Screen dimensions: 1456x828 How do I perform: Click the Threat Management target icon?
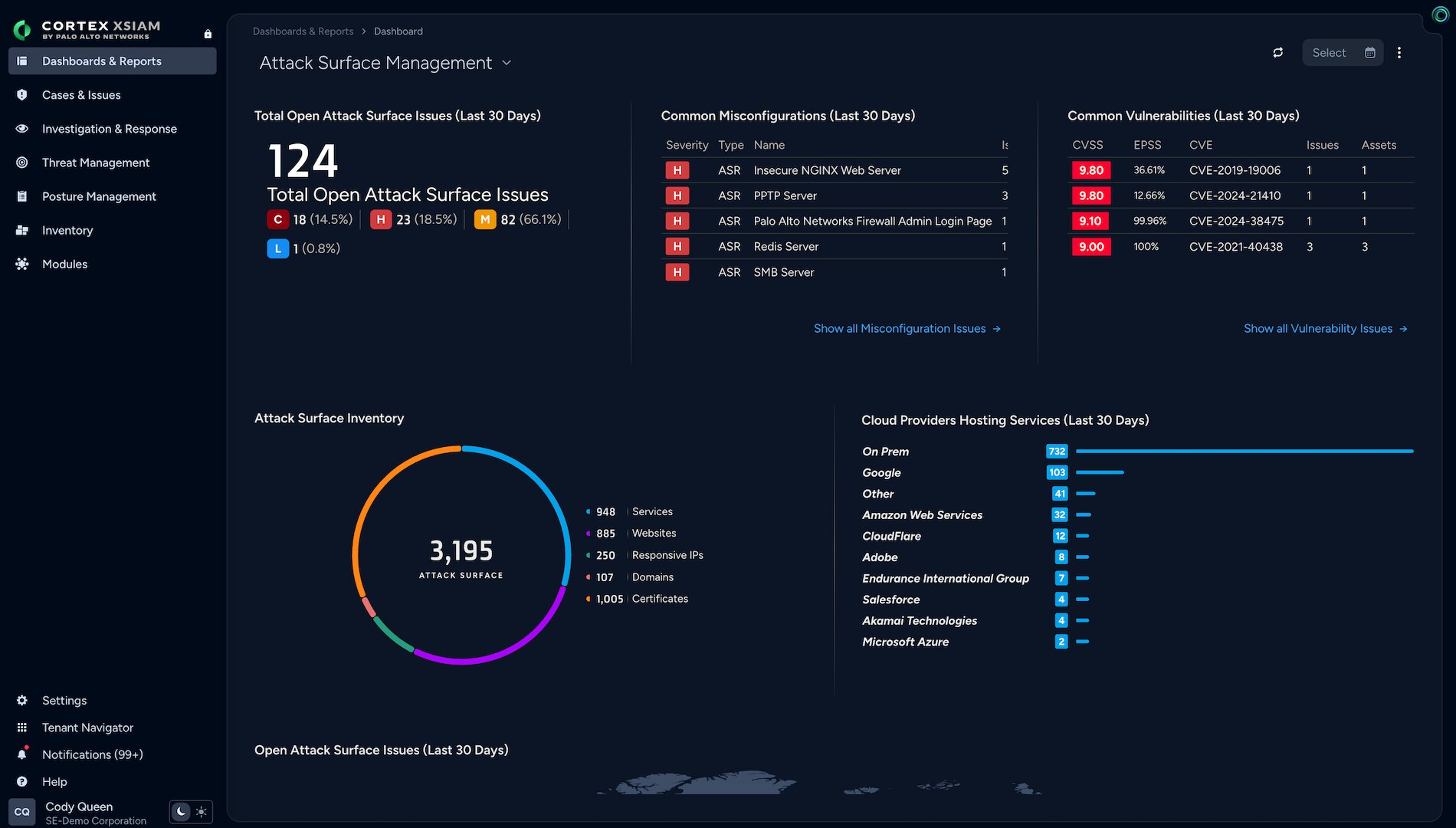[x=22, y=163]
